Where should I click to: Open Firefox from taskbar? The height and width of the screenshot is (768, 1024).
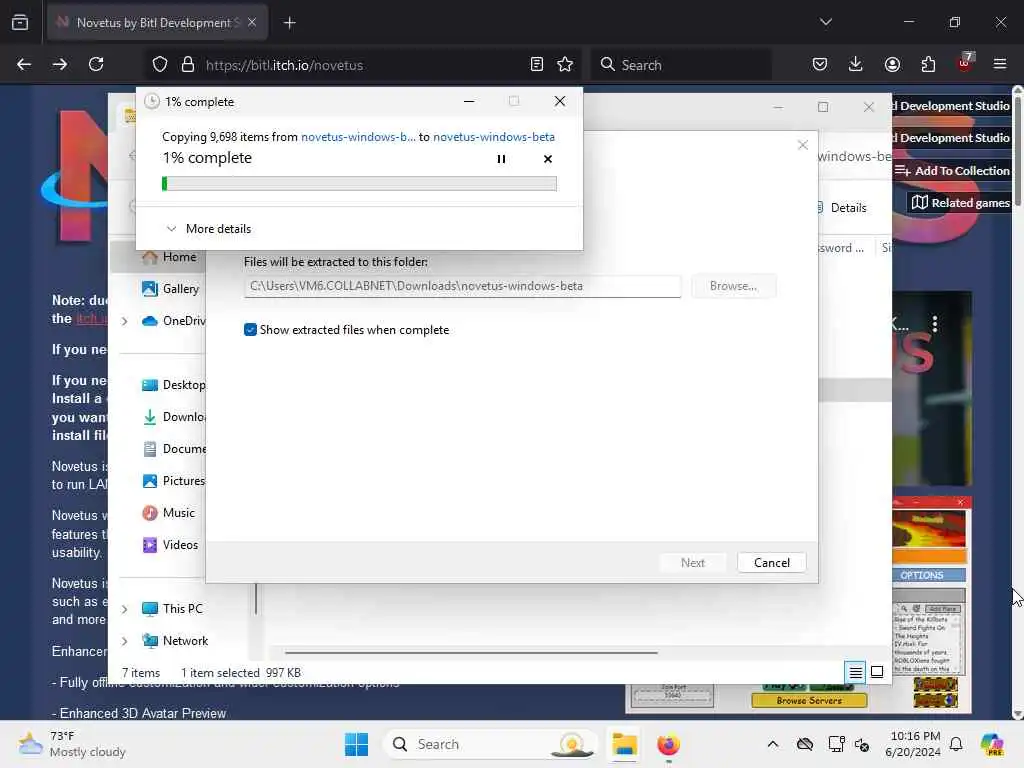[668, 744]
